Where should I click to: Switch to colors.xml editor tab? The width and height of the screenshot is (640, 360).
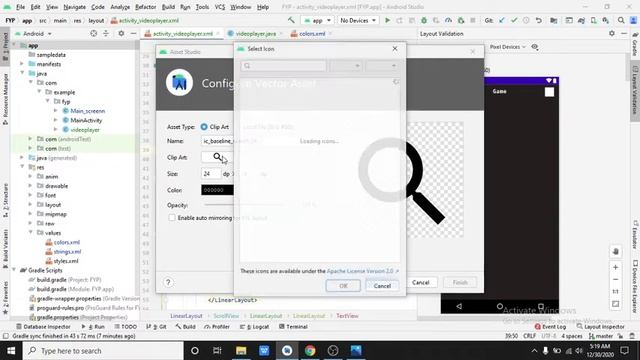[x=312, y=33]
